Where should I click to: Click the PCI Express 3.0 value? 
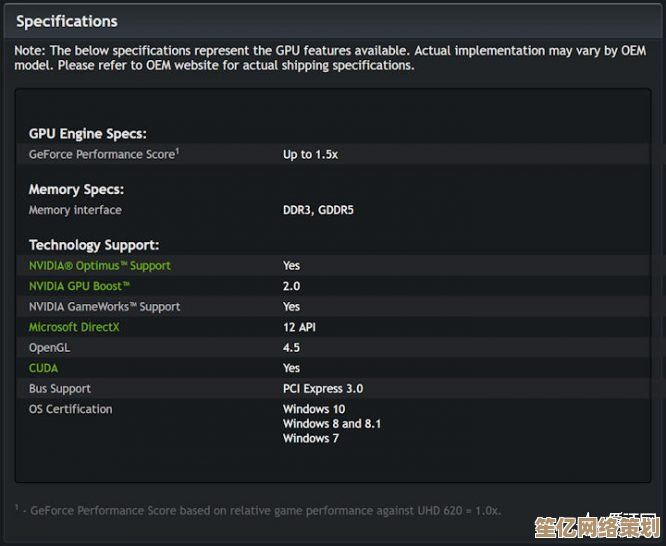[x=323, y=389]
